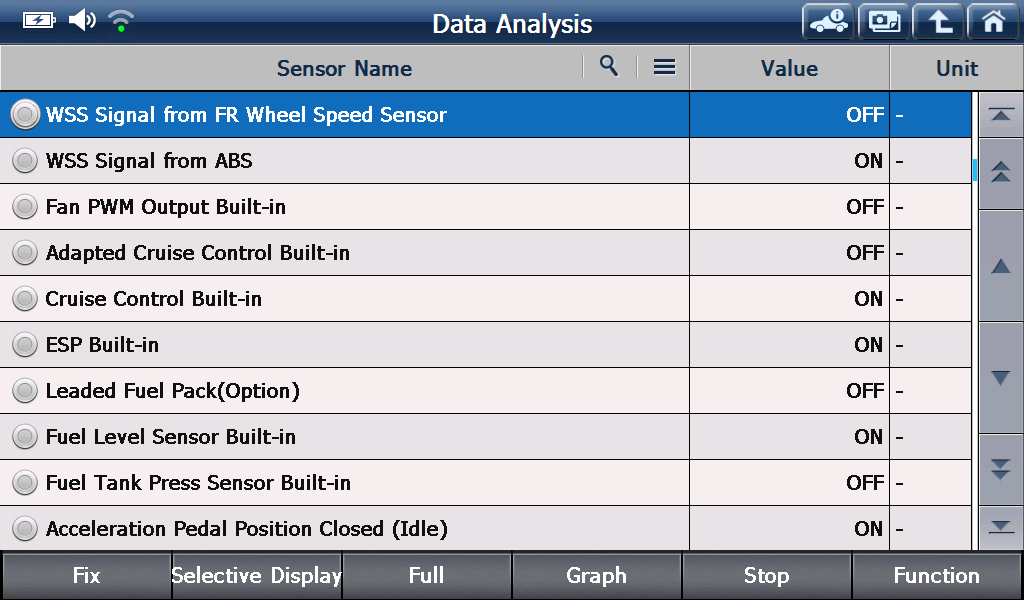The height and width of the screenshot is (600, 1024).
Task: Jump to top of list arrow
Action: [x=1000, y=115]
